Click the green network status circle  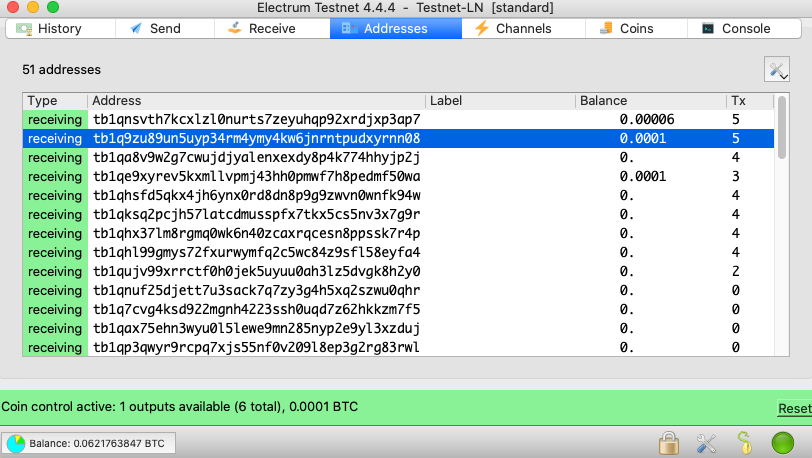[782, 443]
